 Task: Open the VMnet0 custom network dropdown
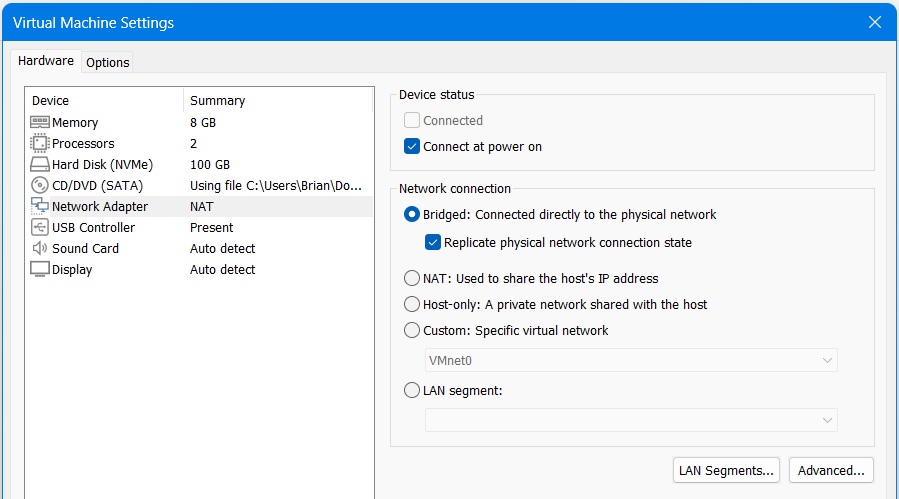coord(630,360)
